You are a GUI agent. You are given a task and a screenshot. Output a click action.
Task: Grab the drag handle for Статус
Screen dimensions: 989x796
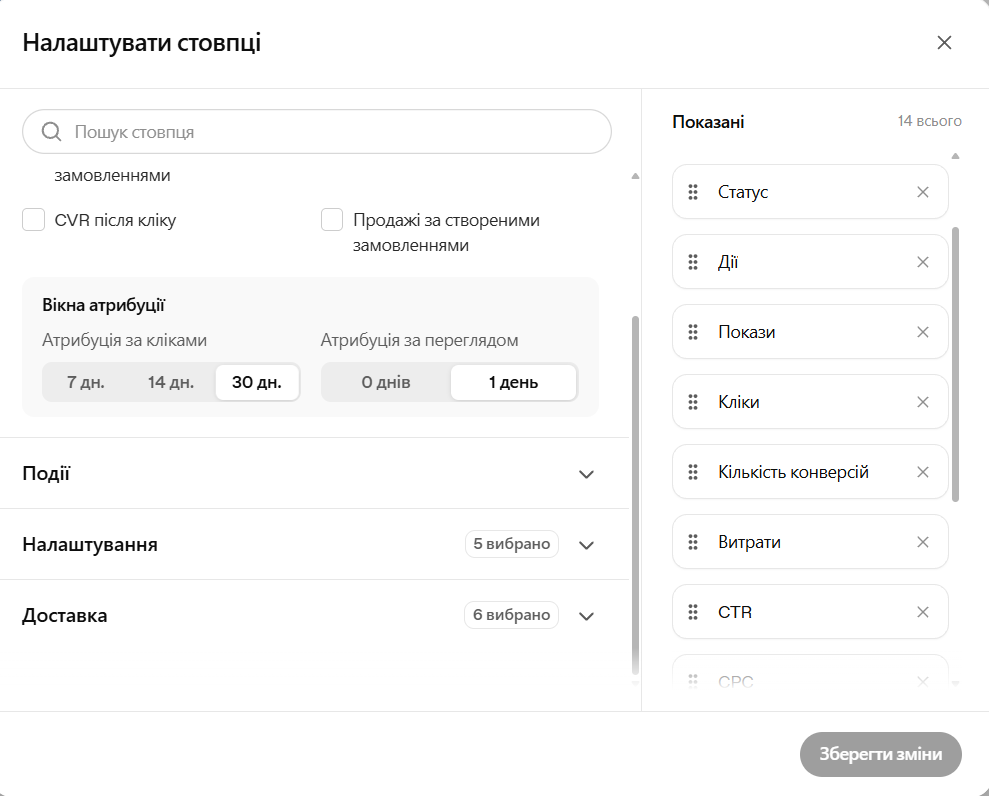point(693,192)
